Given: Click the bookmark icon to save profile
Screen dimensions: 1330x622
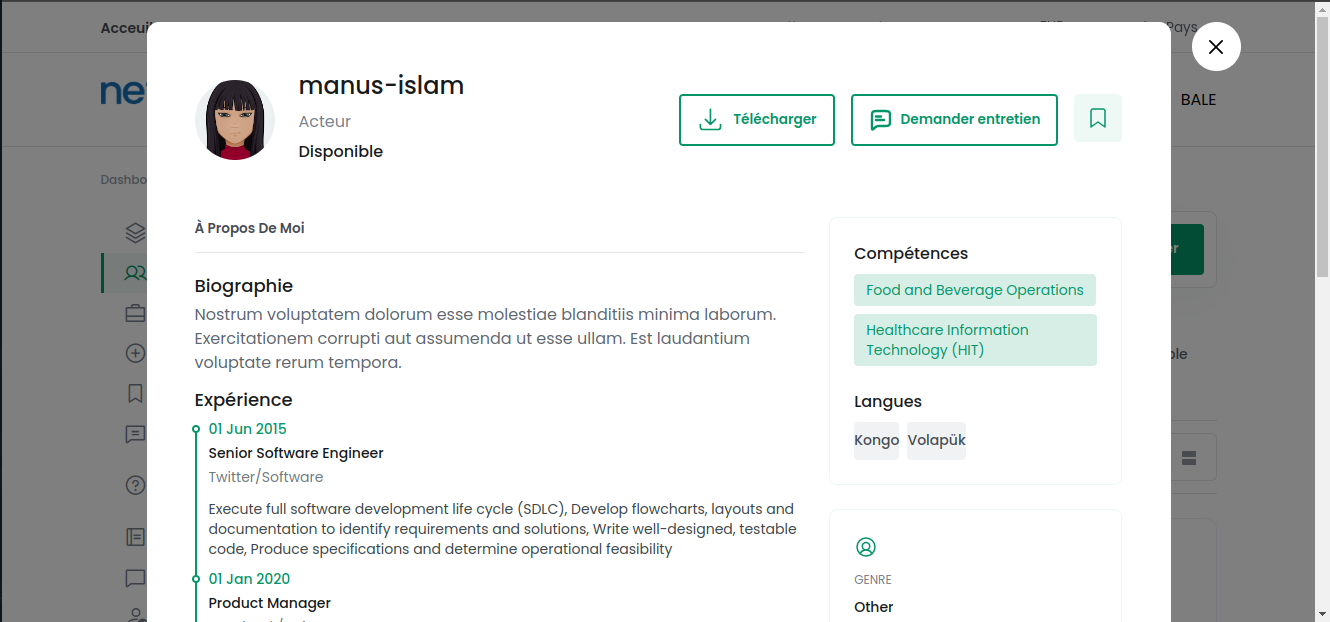Looking at the screenshot, I should (1098, 119).
